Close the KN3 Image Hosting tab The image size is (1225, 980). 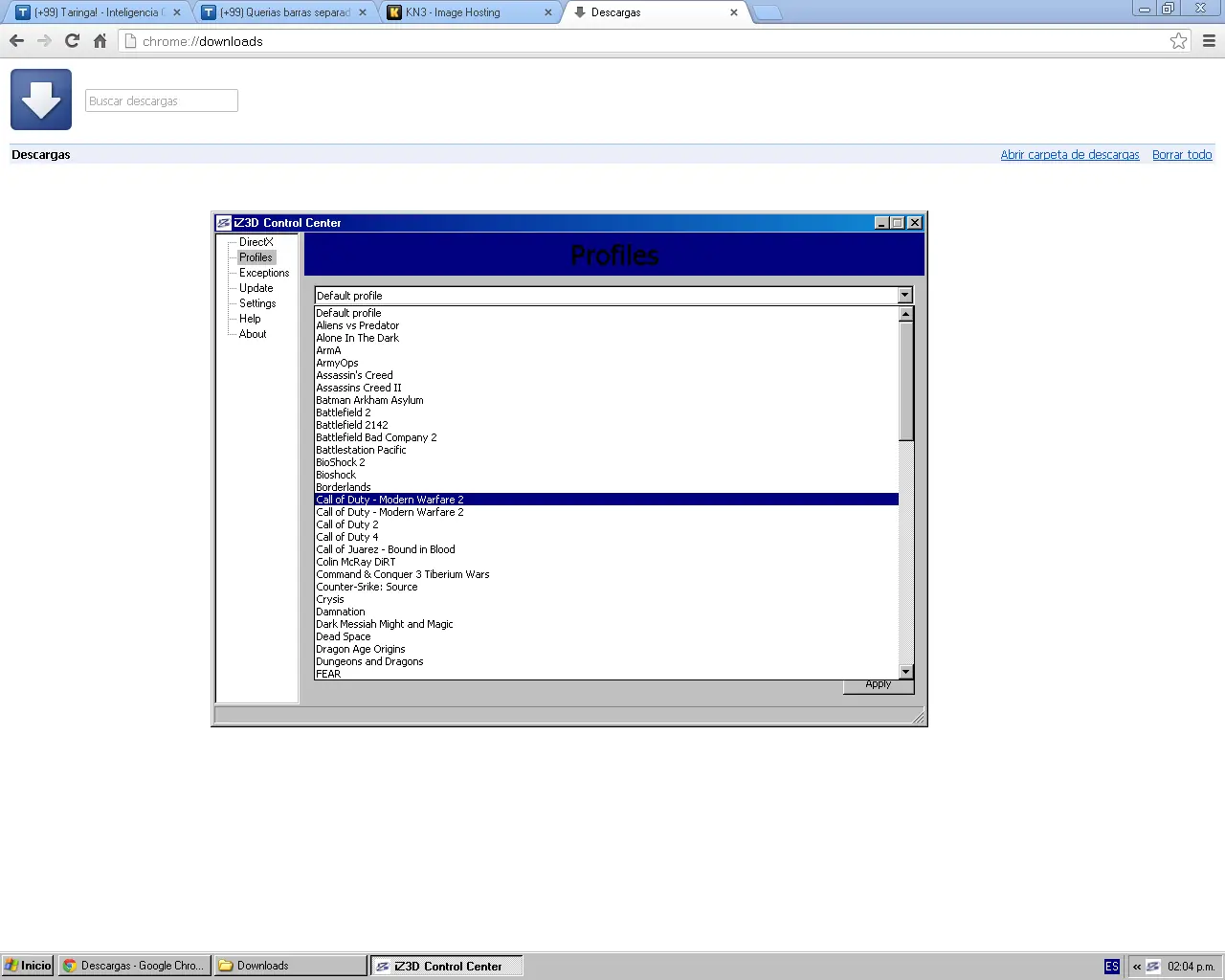pyautogui.click(x=548, y=12)
